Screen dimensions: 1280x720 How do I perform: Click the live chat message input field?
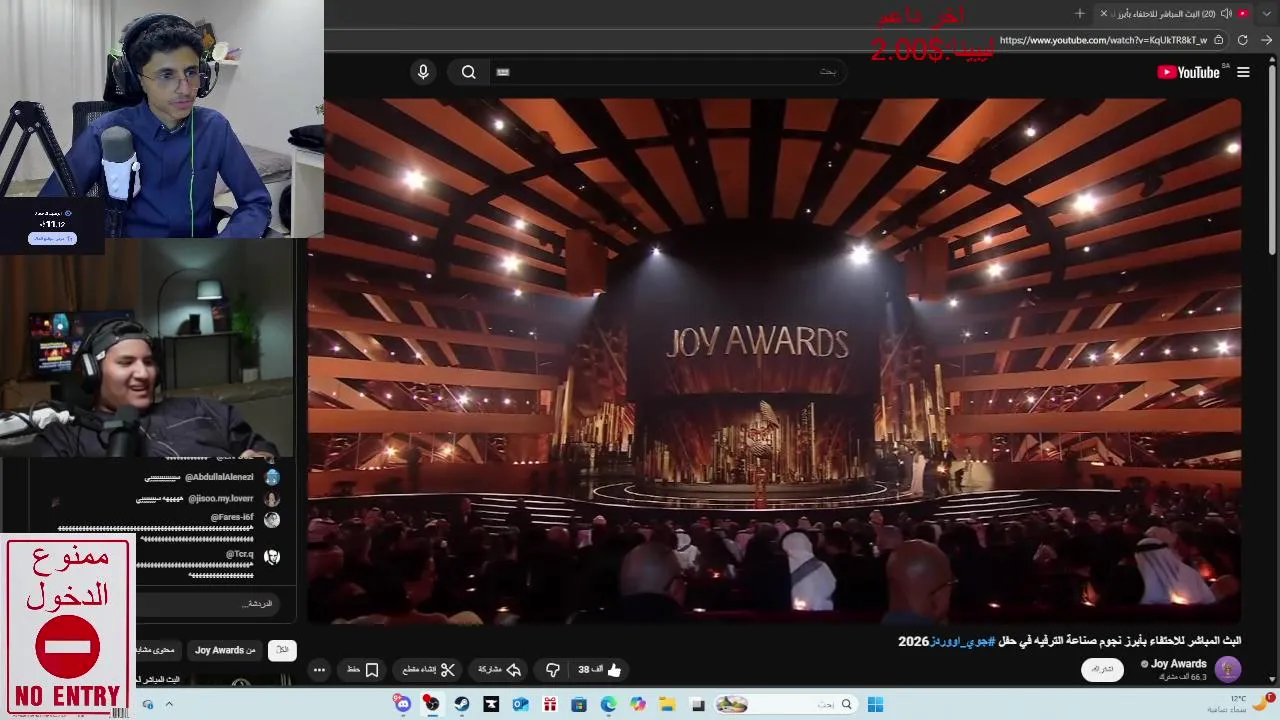click(210, 604)
